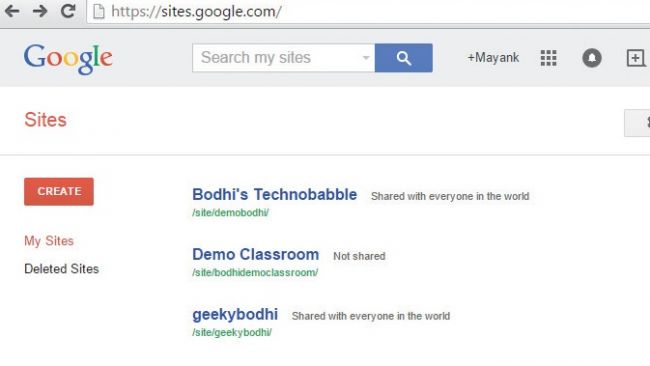Click the blue search magnifier button
Screen dimensions: 650x366
(404, 58)
